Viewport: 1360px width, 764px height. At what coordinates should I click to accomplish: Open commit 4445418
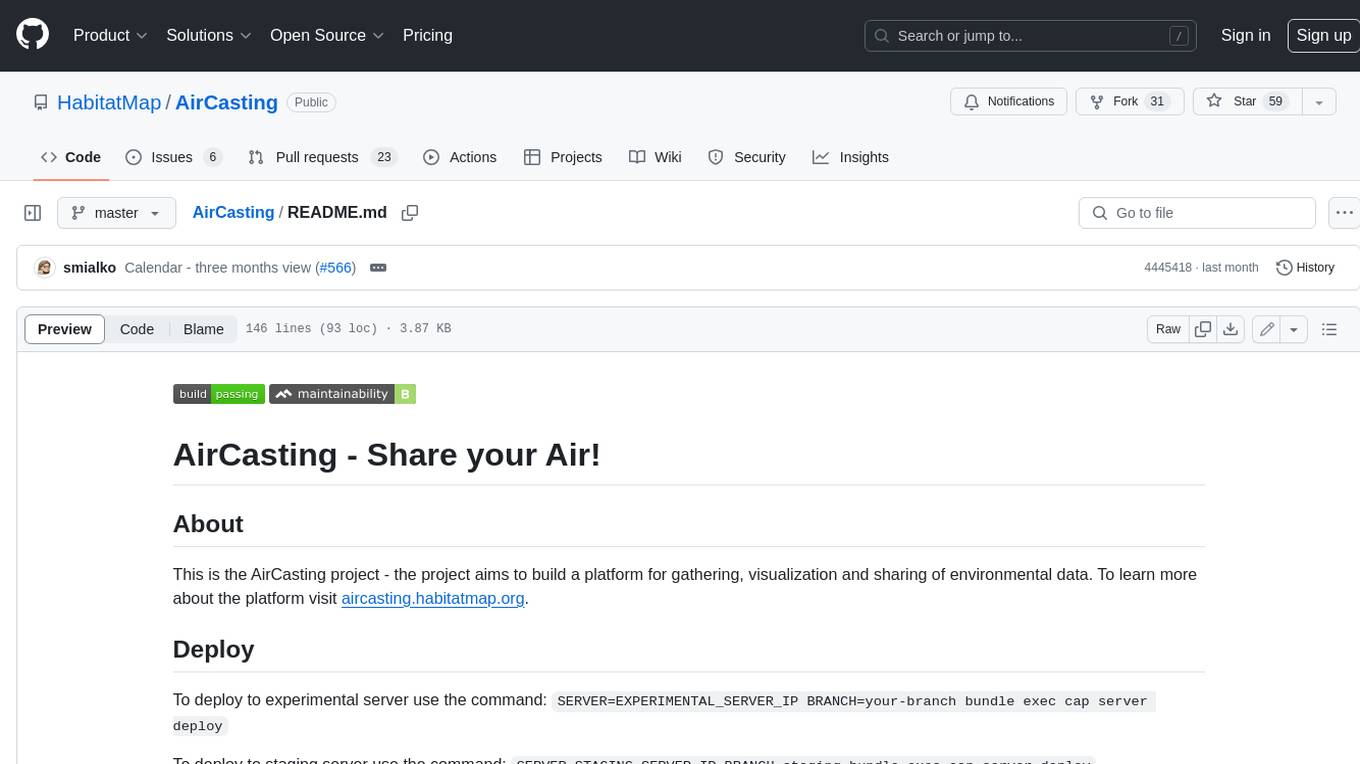(x=1168, y=268)
